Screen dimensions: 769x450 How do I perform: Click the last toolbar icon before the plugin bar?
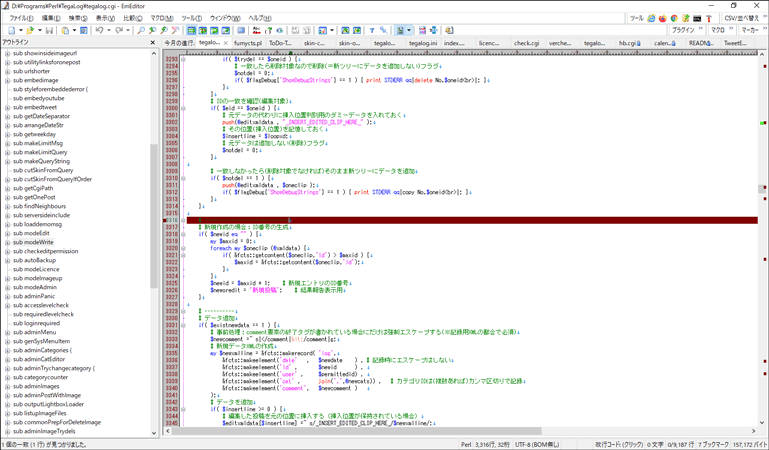449,30
